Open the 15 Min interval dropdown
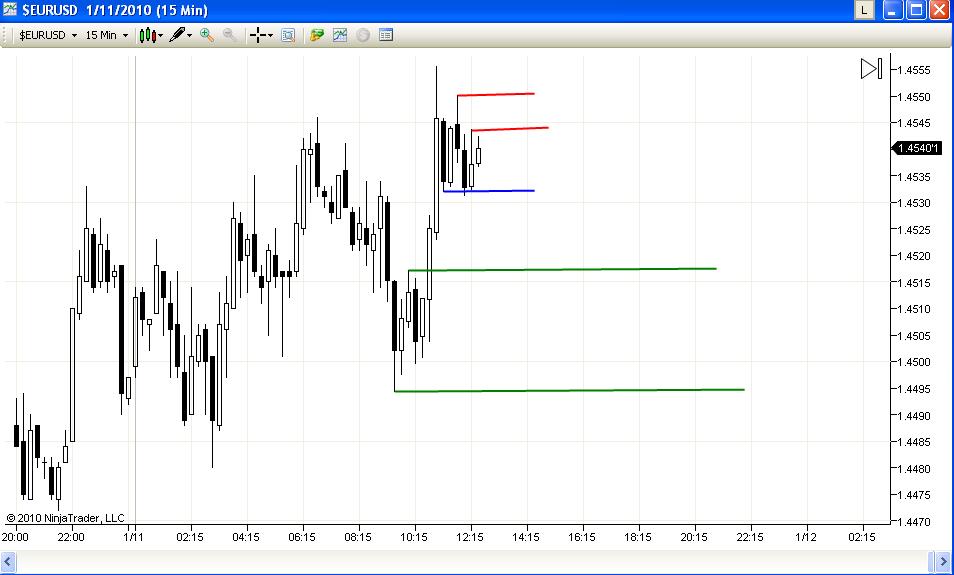The image size is (954, 575). pyautogui.click(x=106, y=35)
